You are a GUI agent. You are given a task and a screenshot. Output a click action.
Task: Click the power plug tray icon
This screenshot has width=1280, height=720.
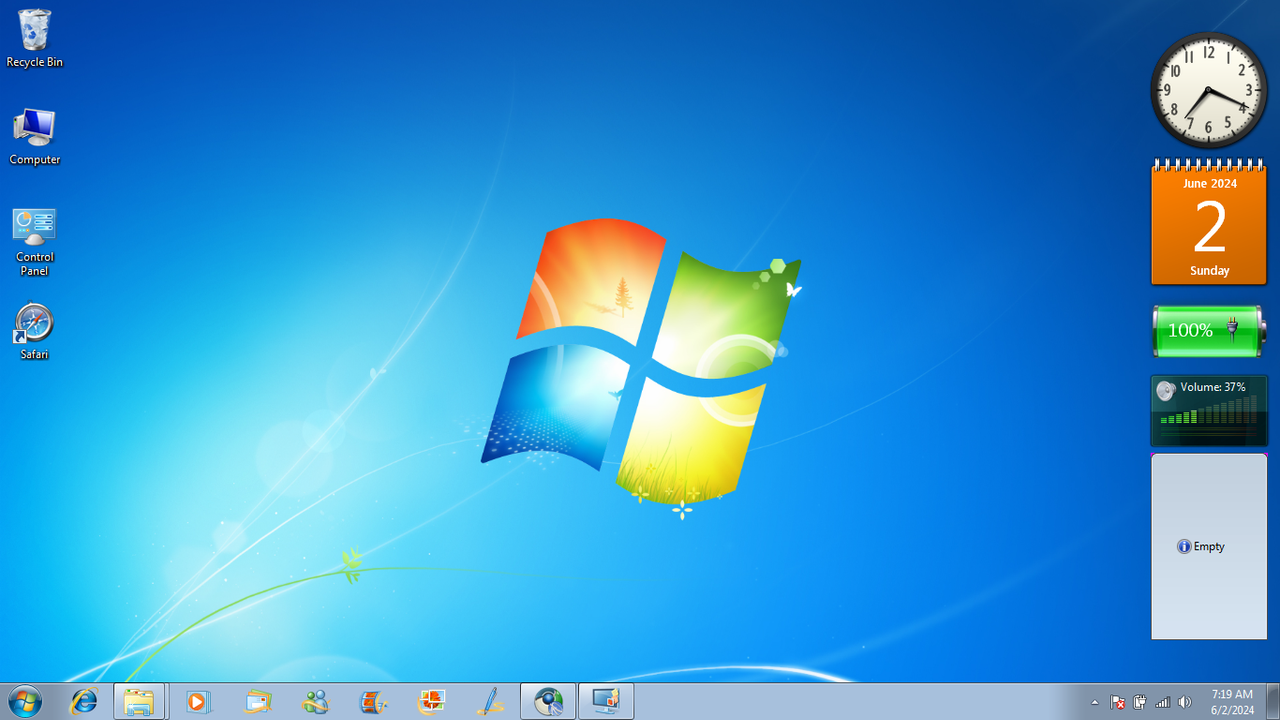1140,702
